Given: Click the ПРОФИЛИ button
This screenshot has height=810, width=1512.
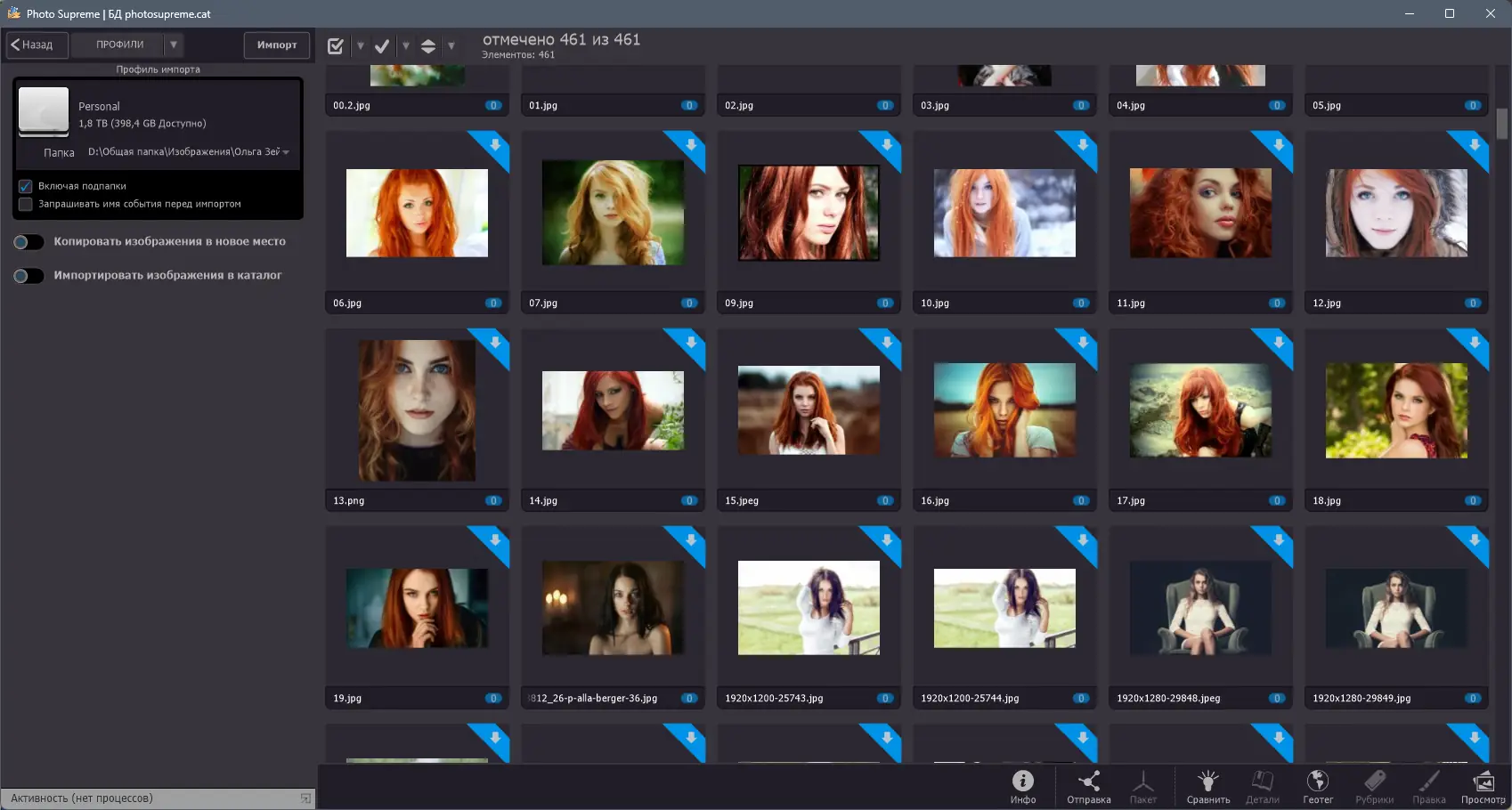Looking at the screenshot, I should click(x=119, y=45).
